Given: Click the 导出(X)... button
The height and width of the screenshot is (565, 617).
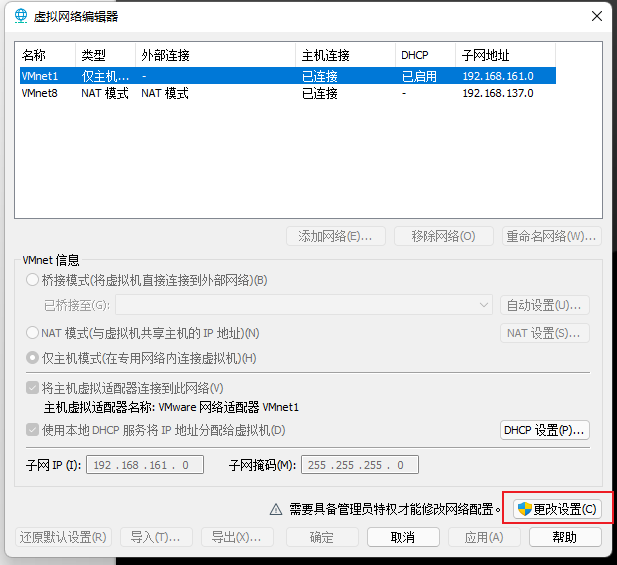Looking at the screenshot, I should [x=237, y=537].
